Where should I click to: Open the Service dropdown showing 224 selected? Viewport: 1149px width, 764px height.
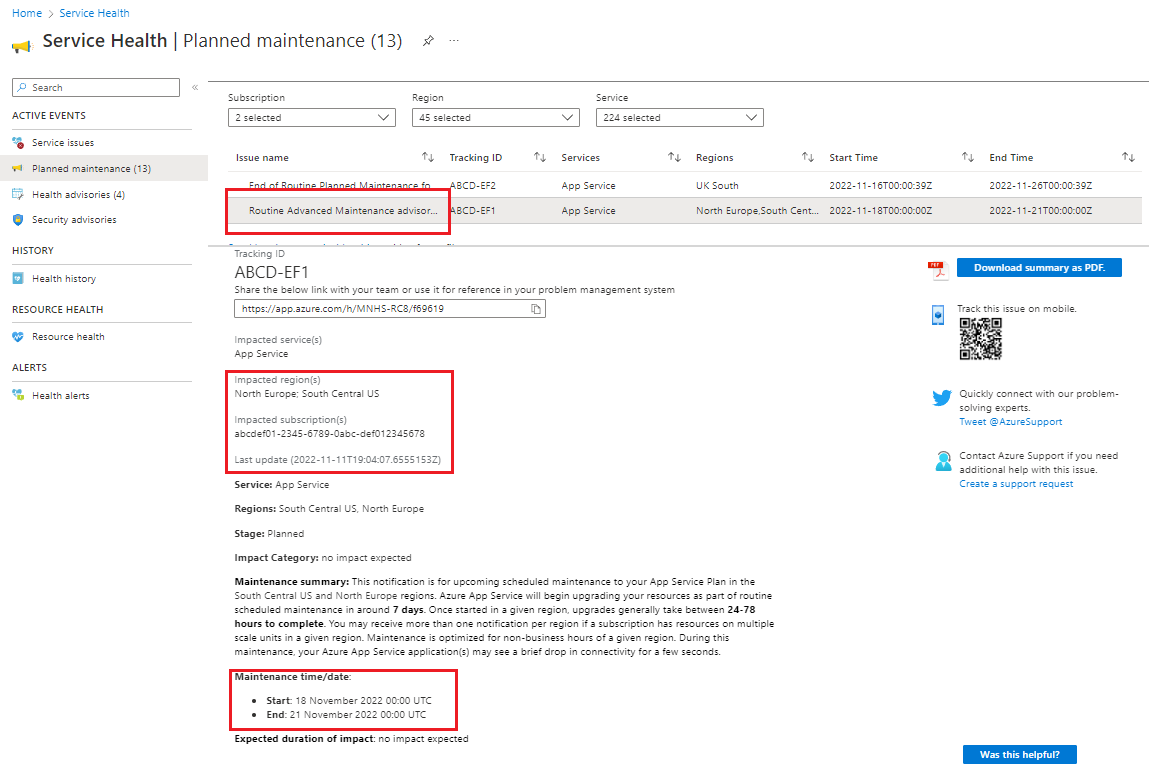679,118
